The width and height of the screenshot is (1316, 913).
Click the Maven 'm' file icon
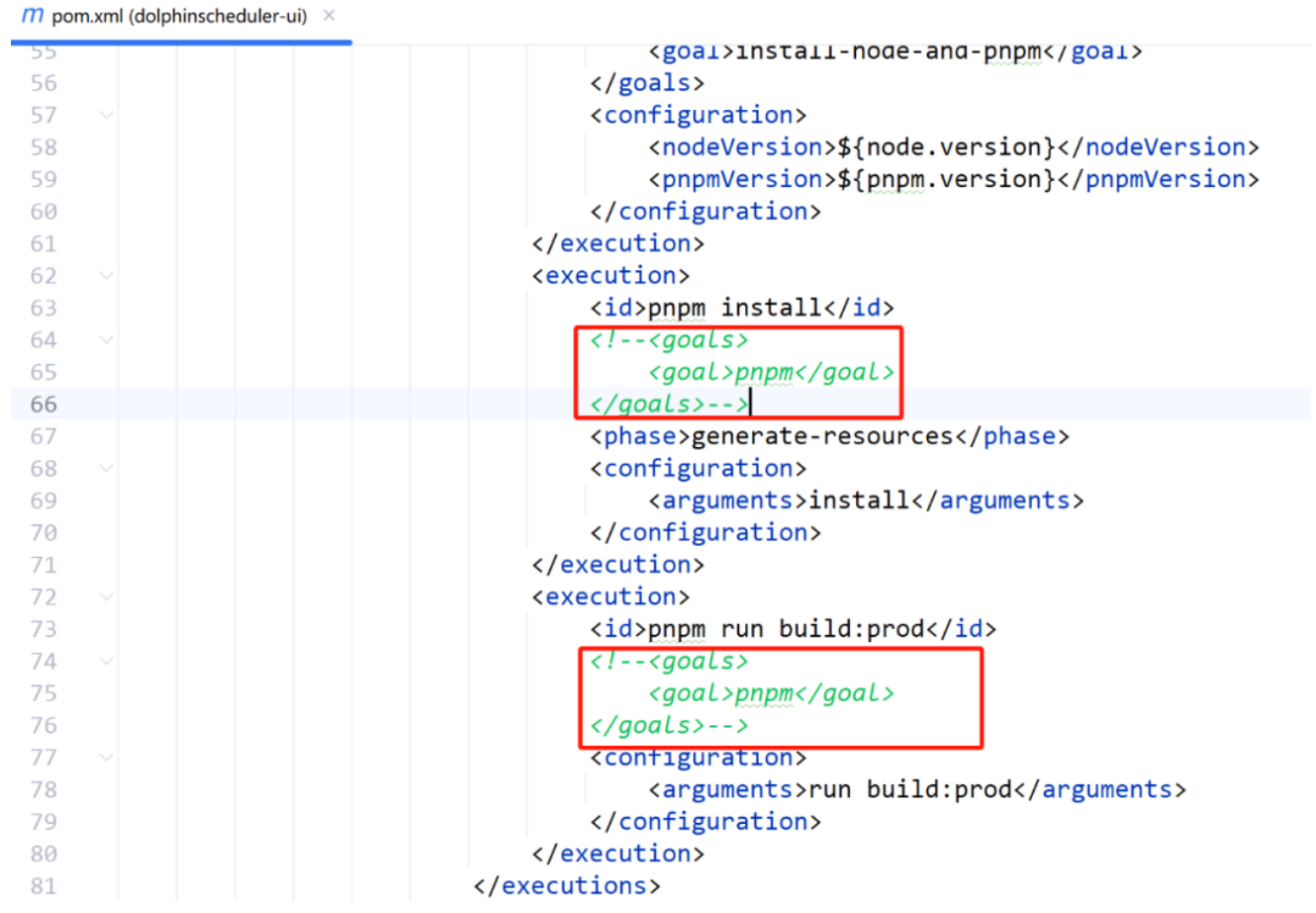[33, 16]
